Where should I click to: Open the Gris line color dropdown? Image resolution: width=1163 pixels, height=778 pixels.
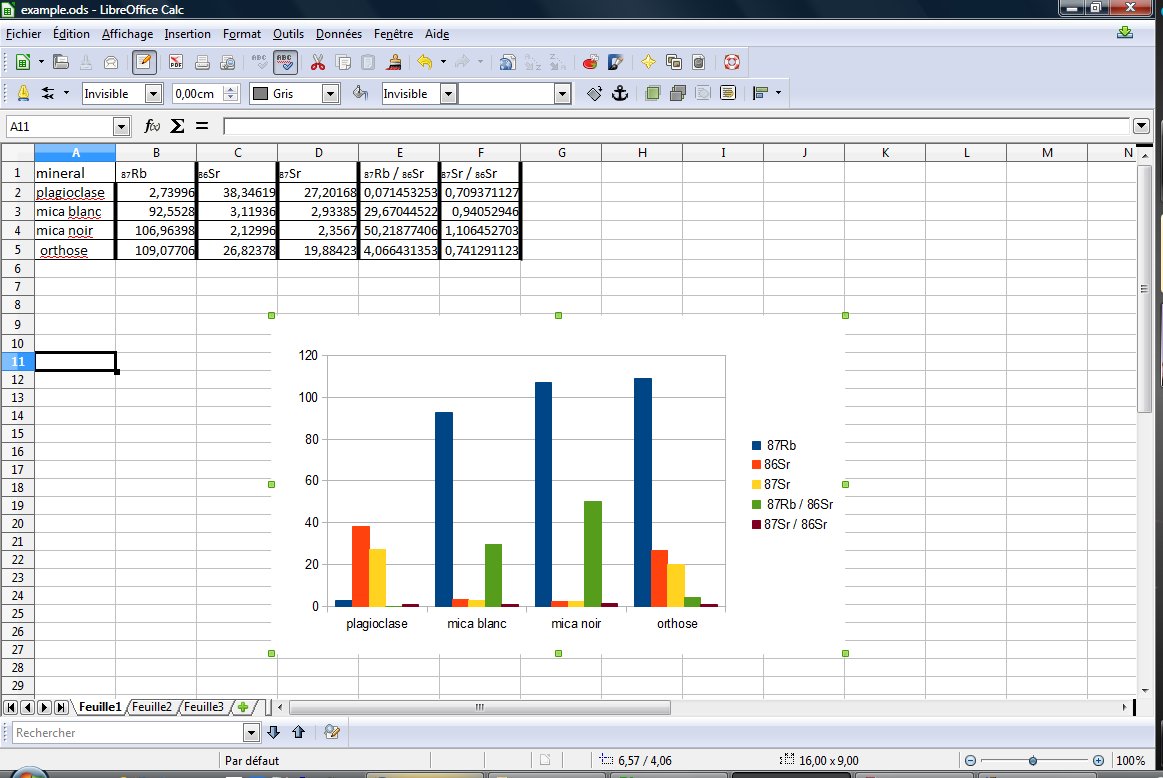click(x=331, y=93)
